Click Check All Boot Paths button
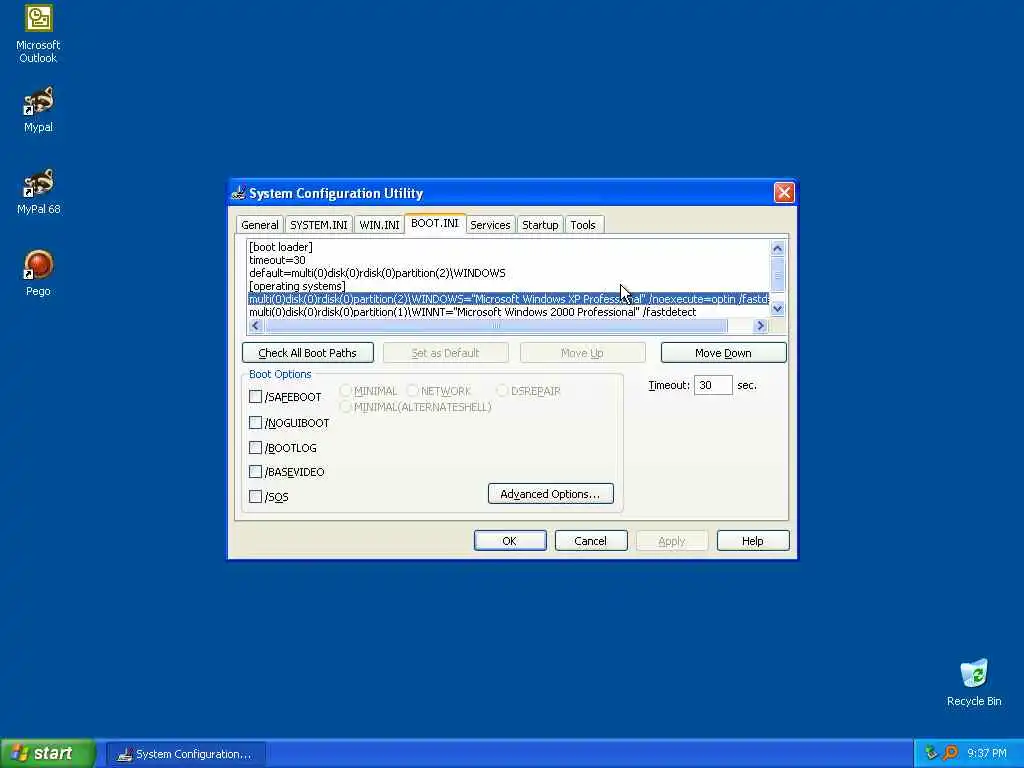The height and width of the screenshot is (768, 1024). (x=308, y=353)
